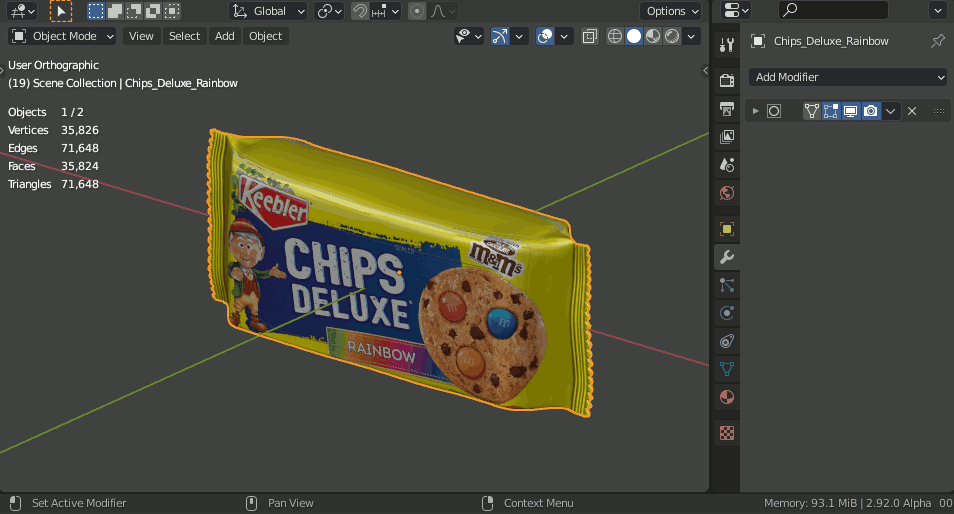Open Texture properties checker tab

pyautogui.click(x=726, y=433)
